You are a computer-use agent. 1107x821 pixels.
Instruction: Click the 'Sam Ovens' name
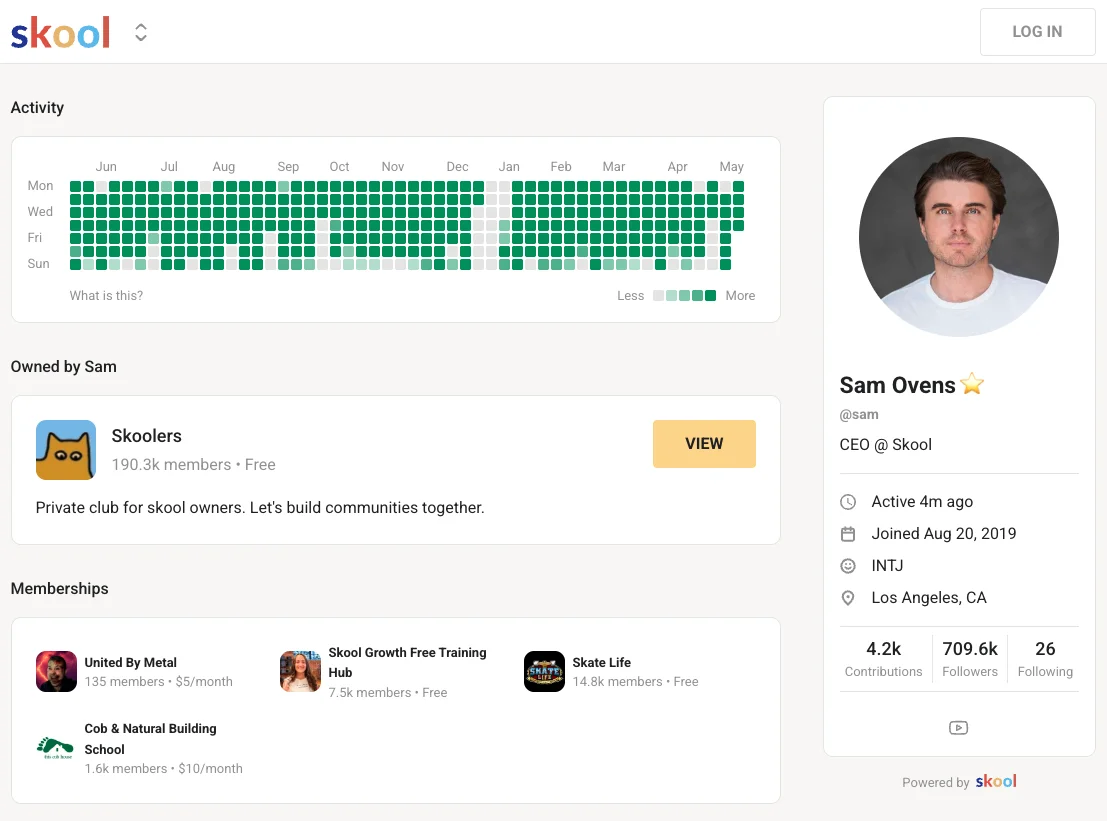coord(897,385)
